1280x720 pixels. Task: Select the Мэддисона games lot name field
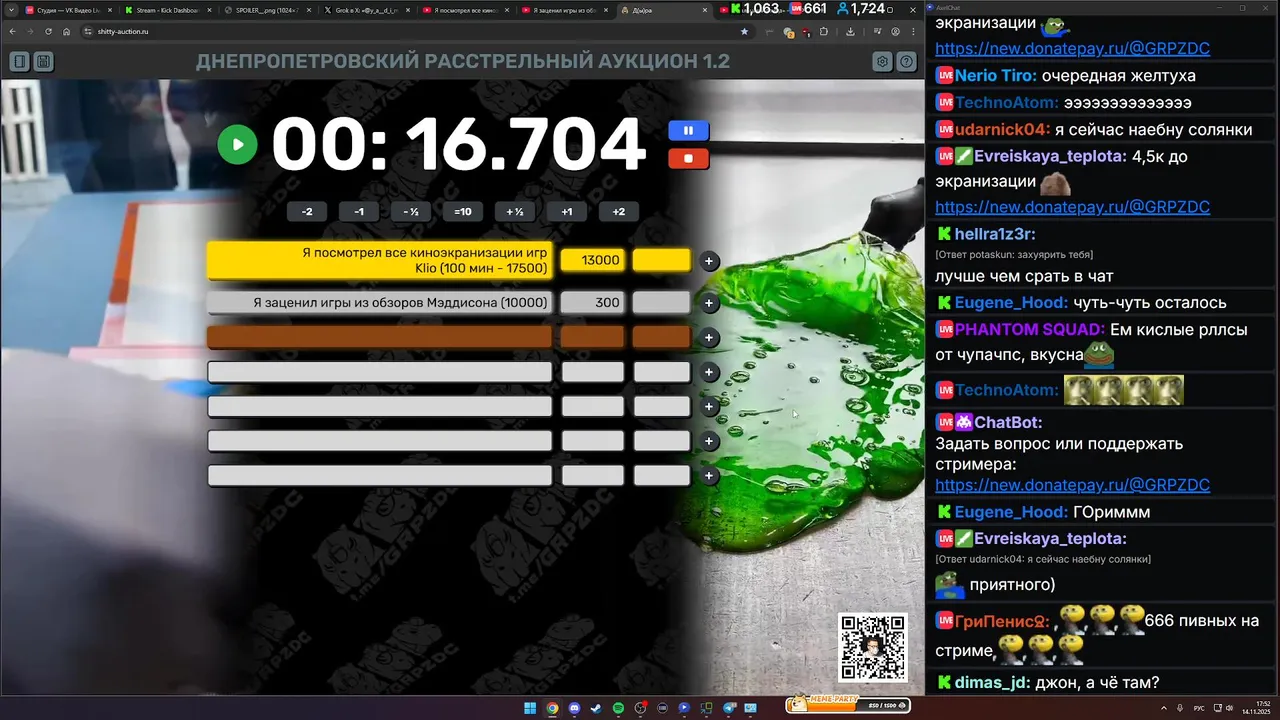[x=379, y=302]
